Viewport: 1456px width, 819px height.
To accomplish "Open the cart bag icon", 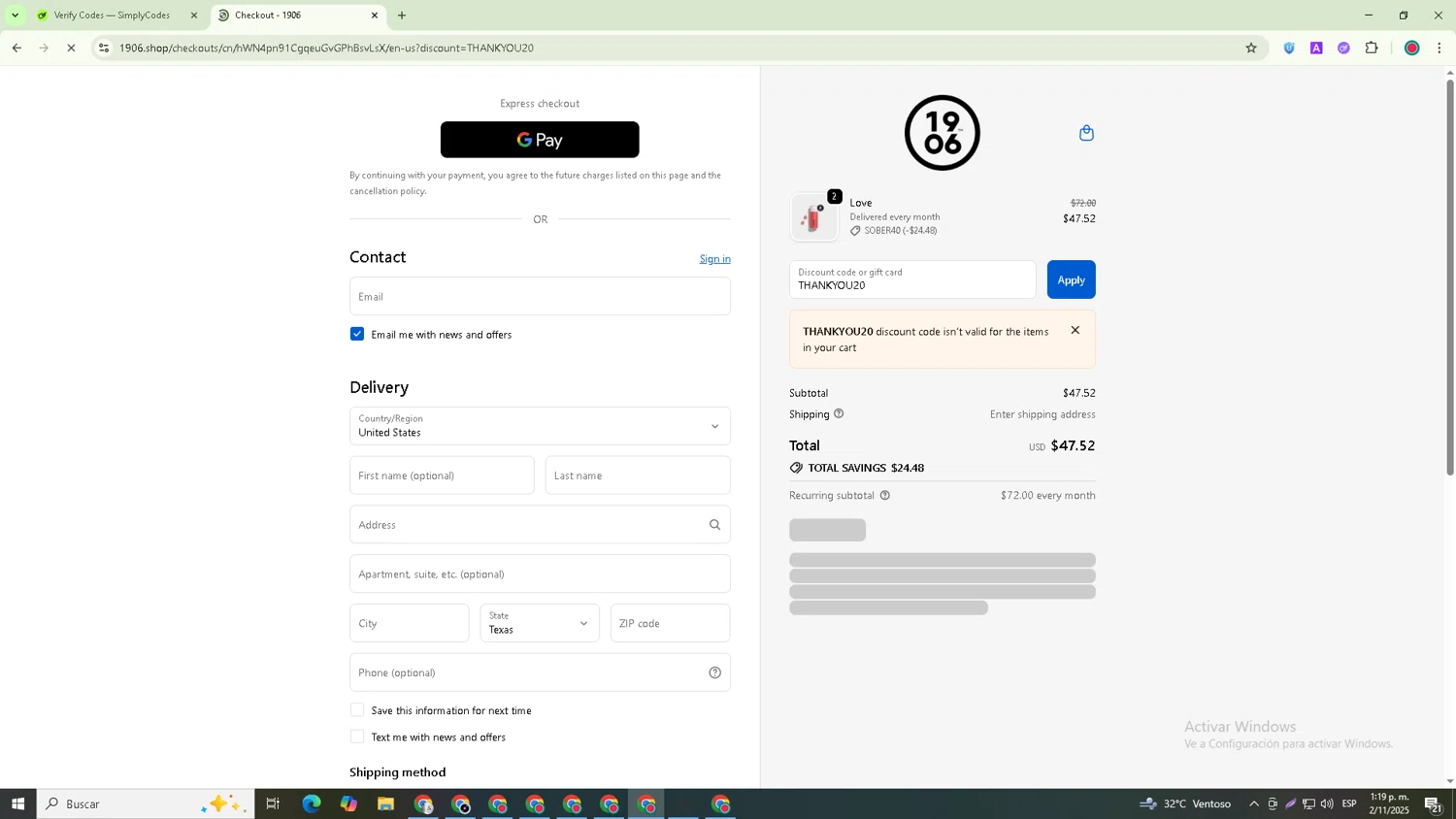I will [1086, 133].
